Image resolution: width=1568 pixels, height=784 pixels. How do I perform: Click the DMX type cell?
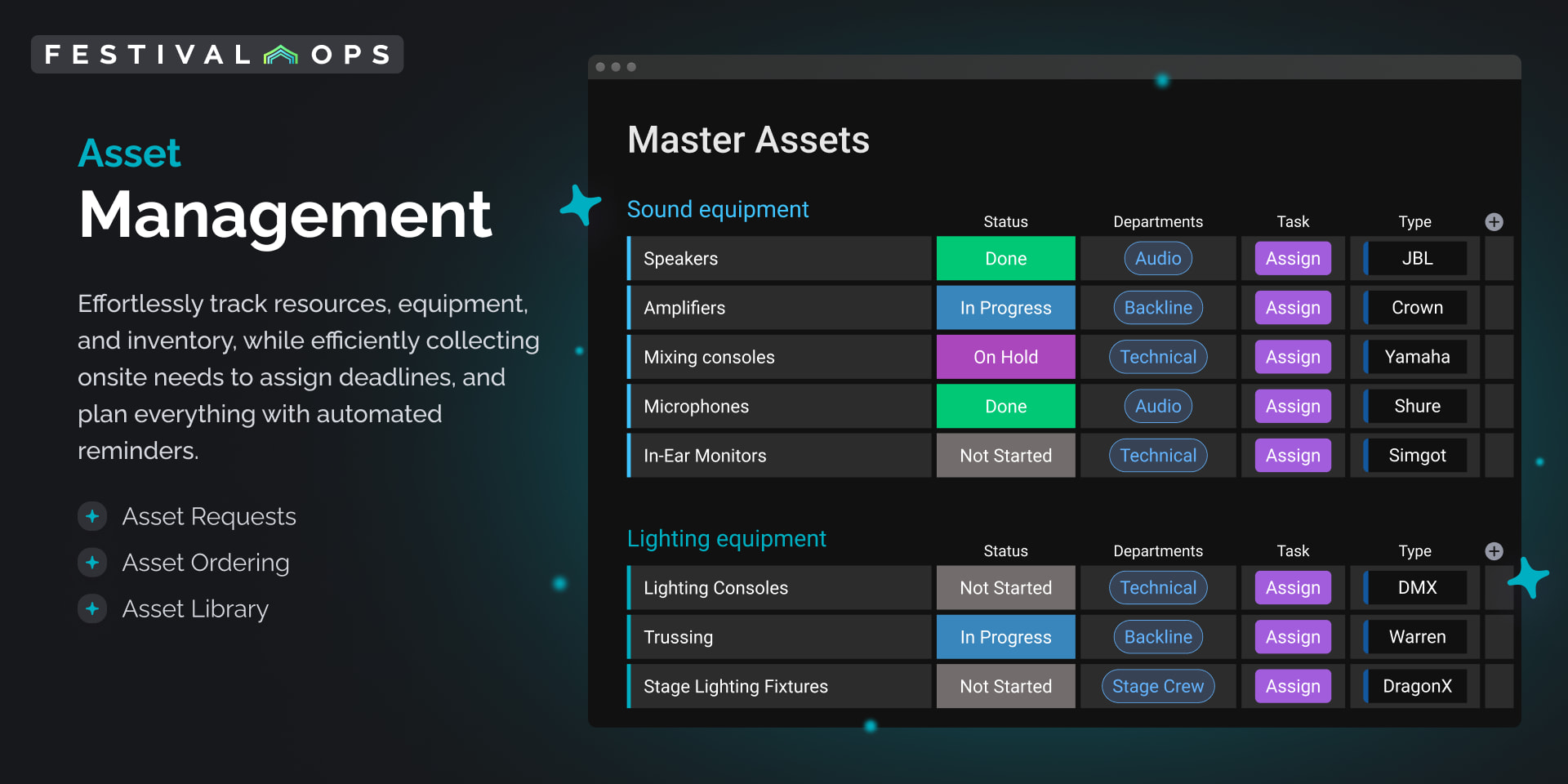1416,587
